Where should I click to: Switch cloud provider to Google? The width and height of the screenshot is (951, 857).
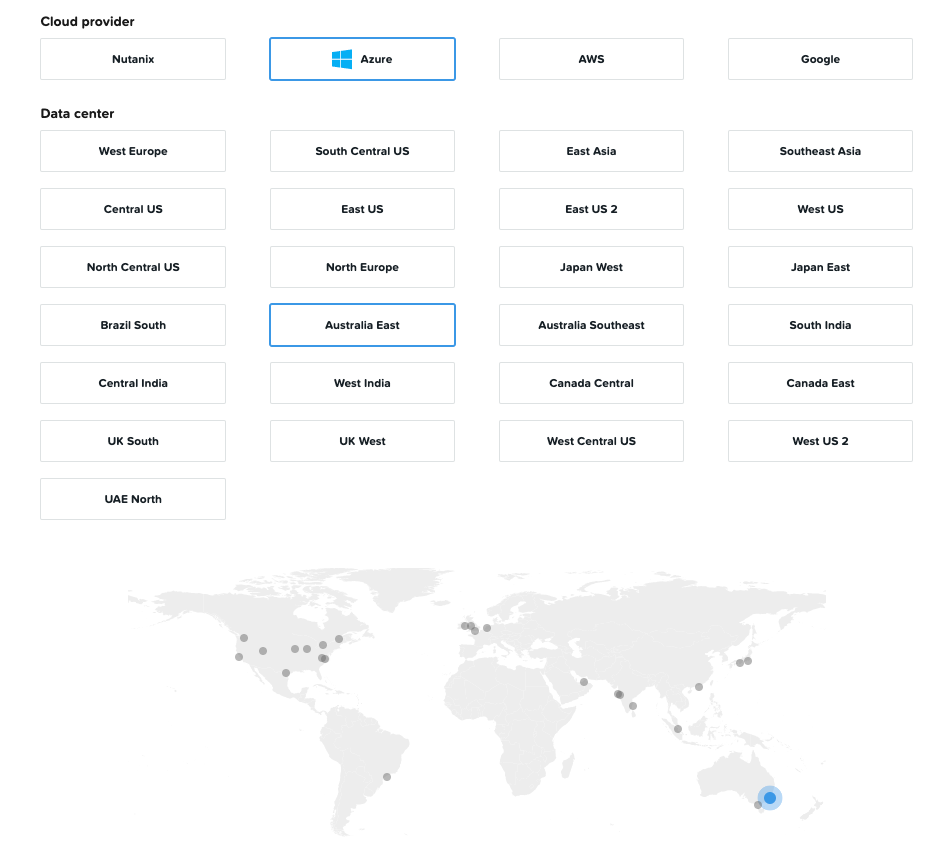(x=820, y=59)
